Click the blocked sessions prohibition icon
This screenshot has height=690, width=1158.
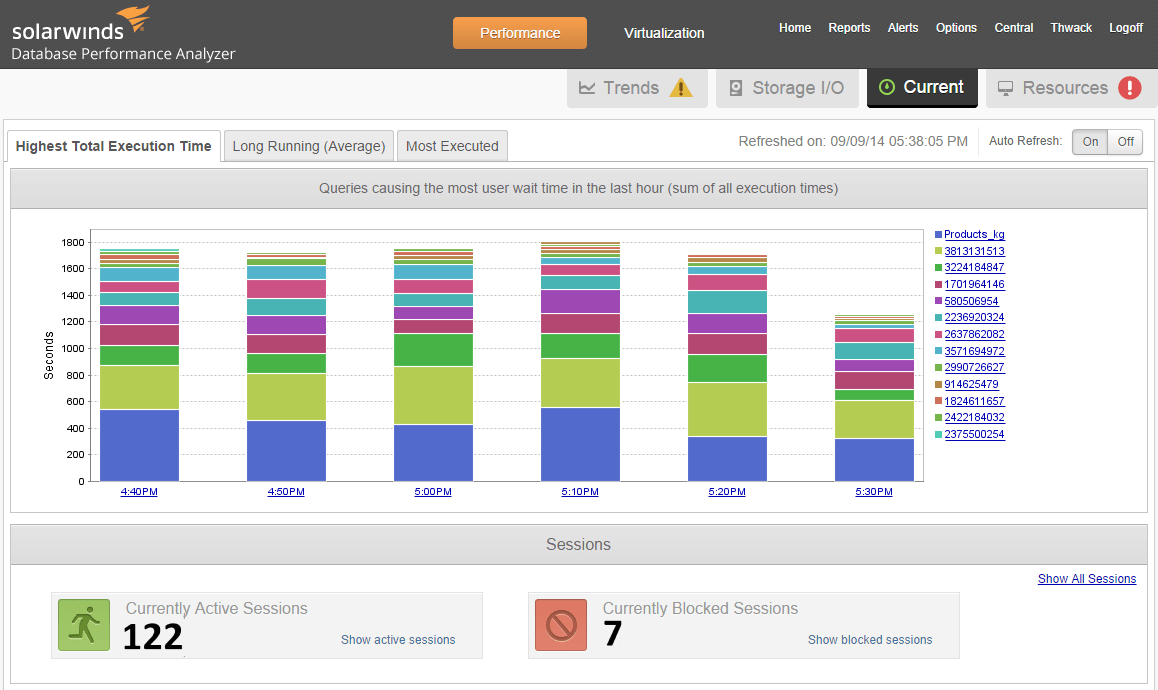[560, 624]
